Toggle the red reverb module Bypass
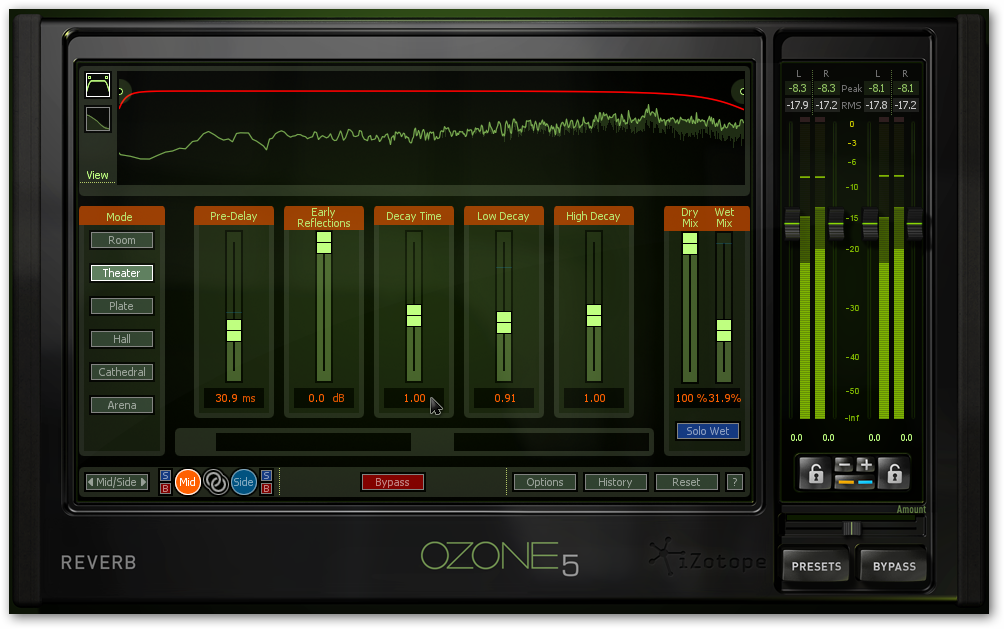Screen dimensions: 1004x629 click(x=392, y=482)
